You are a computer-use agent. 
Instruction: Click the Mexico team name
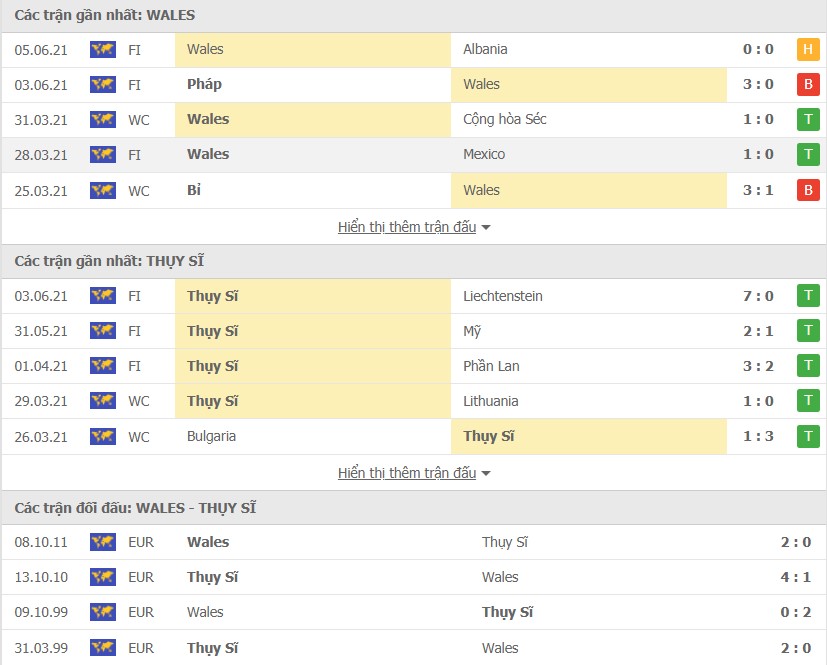(484, 154)
